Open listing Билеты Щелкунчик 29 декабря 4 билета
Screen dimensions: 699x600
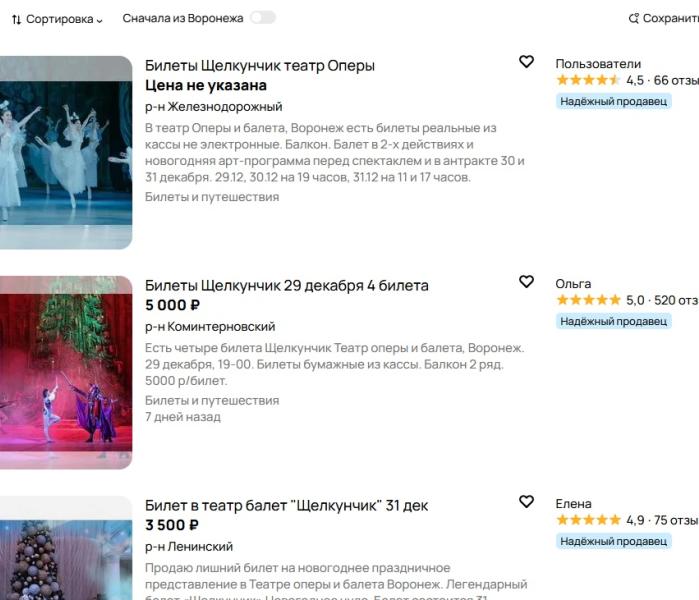tap(286, 286)
